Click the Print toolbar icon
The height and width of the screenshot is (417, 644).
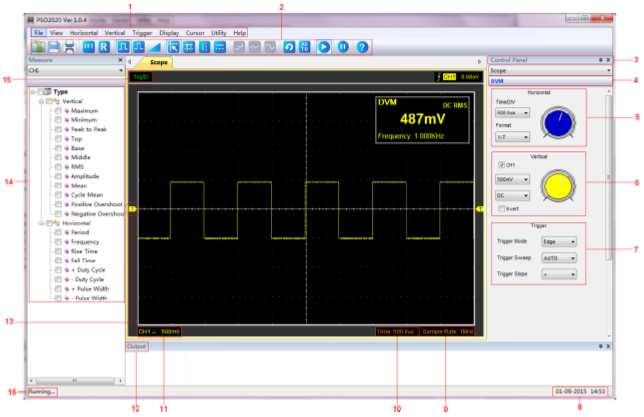(70, 47)
